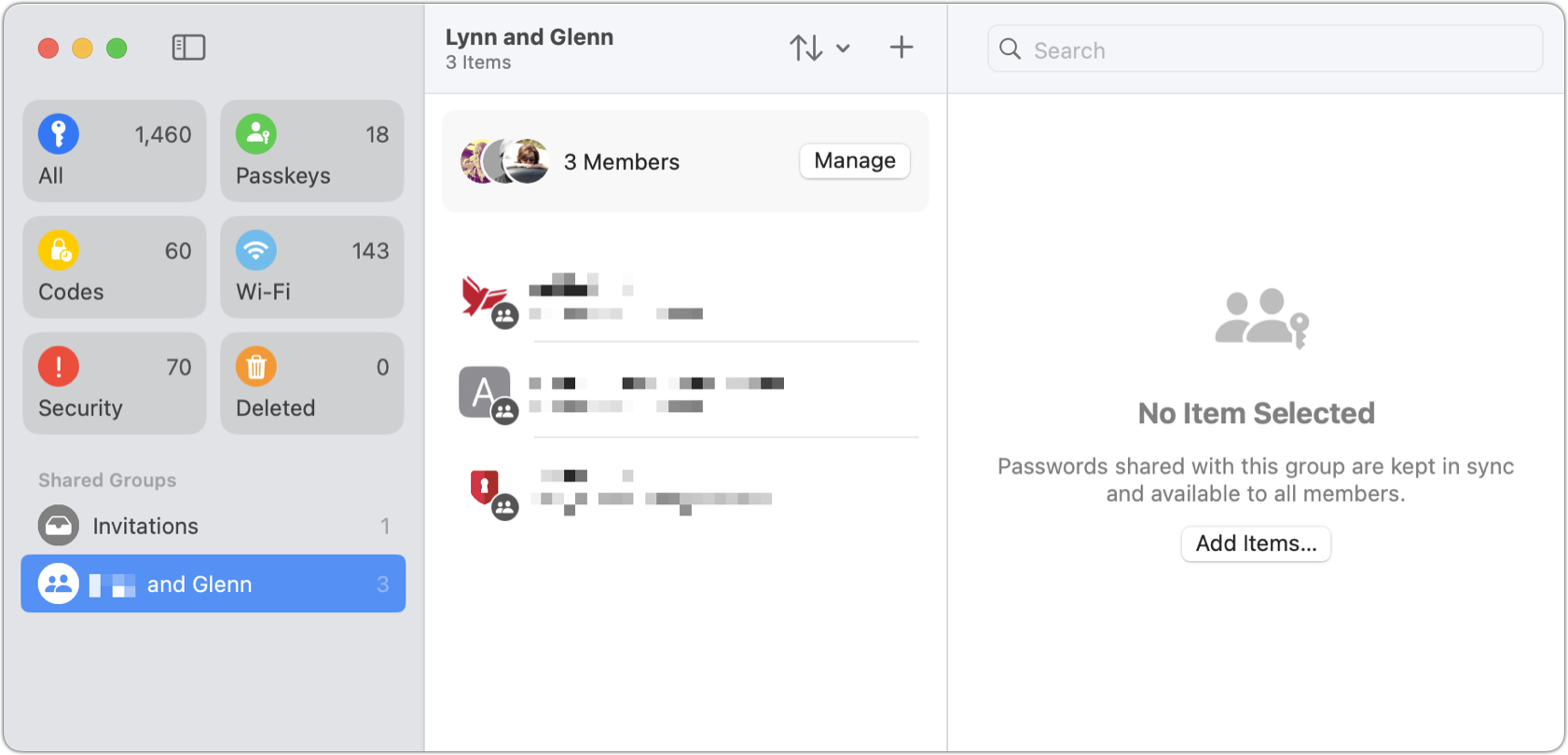Click the Invitations inbox tray icon
The width and height of the screenshot is (1568, 755).
coord(58,526)
